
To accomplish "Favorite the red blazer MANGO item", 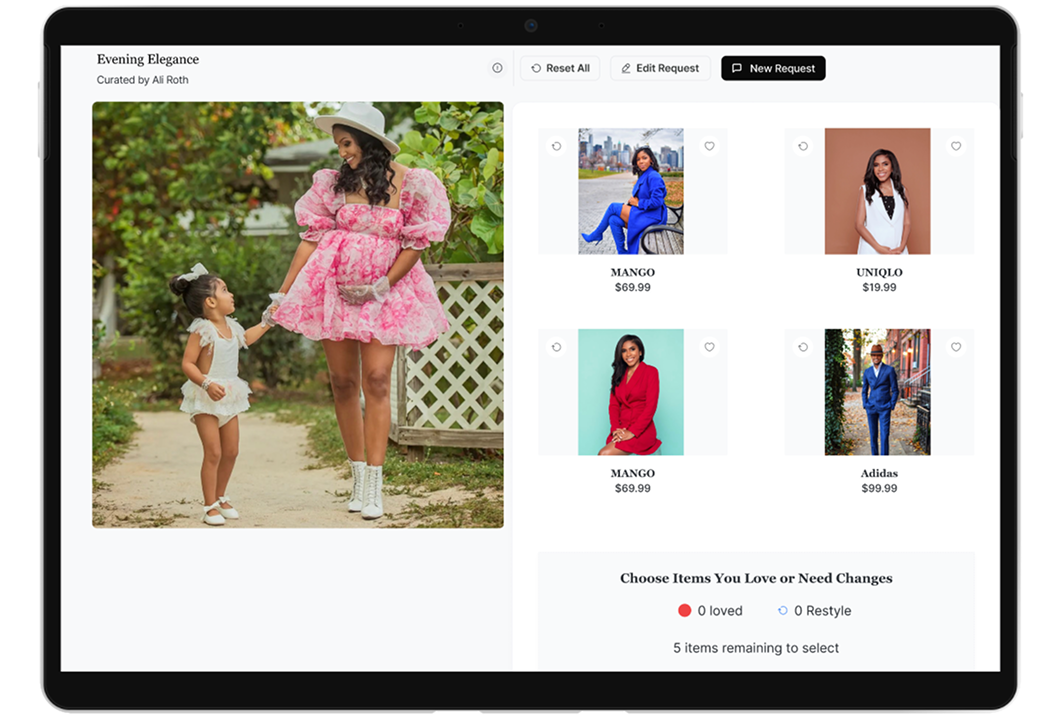I will click(709, 347).
